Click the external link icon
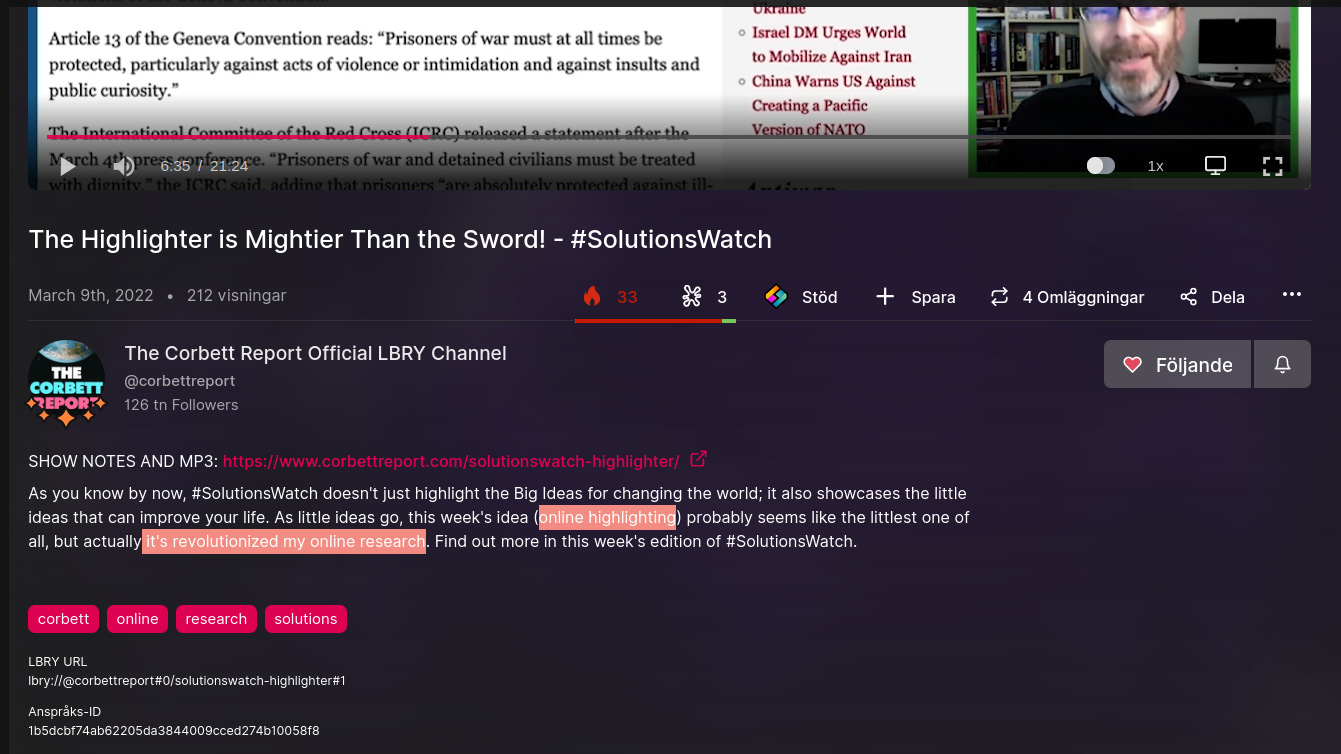 [699, 459]
